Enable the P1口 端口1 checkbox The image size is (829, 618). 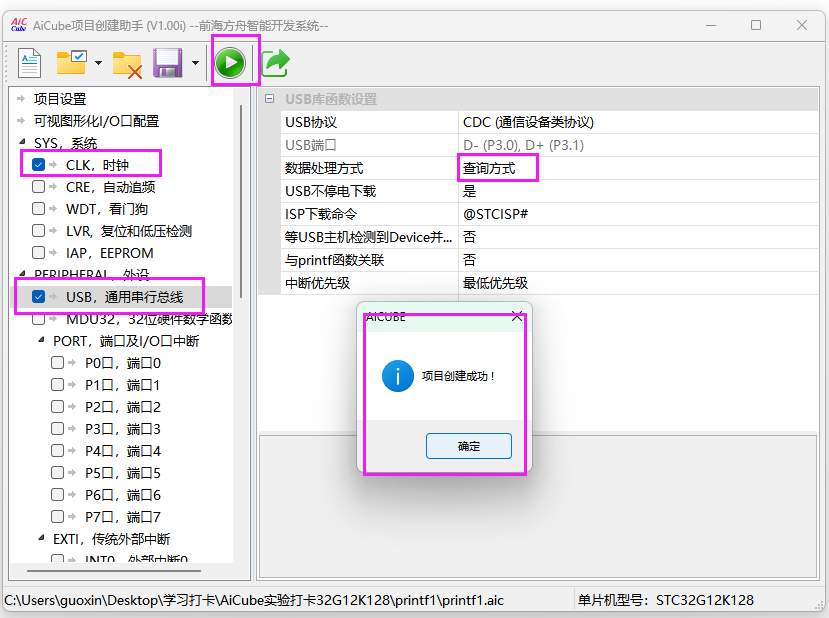click(57, 384)
